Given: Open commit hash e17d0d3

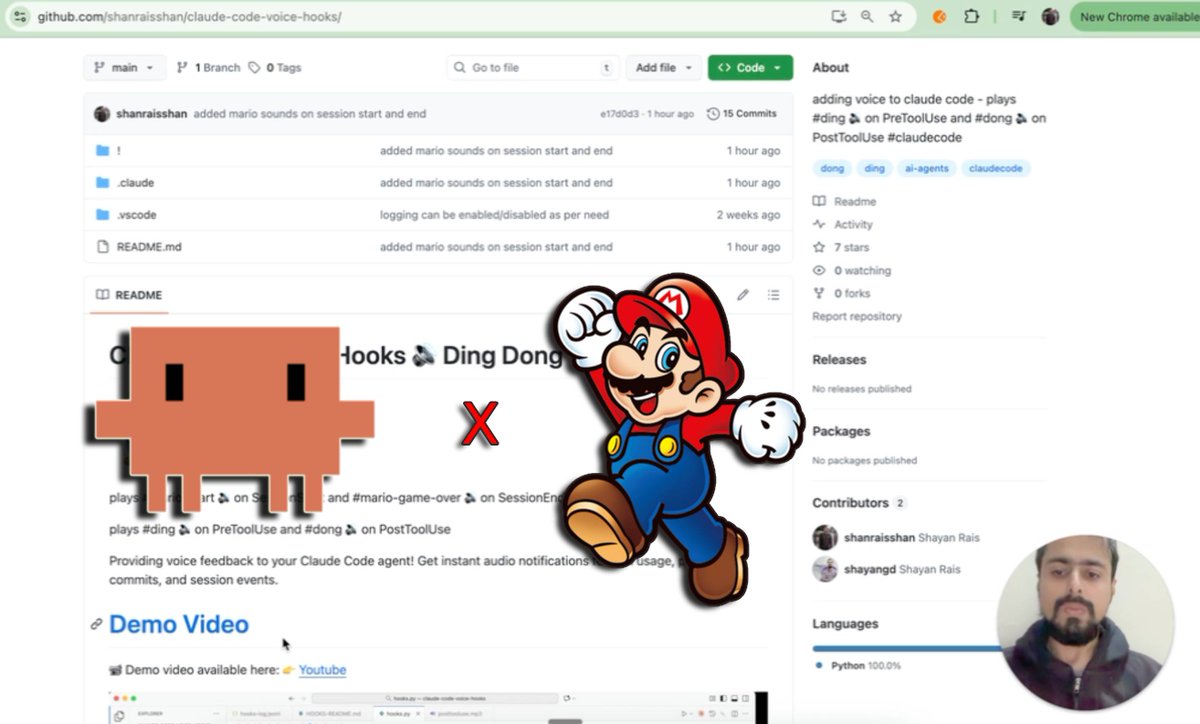Looking at the screenshot, I should pos(619,114).
